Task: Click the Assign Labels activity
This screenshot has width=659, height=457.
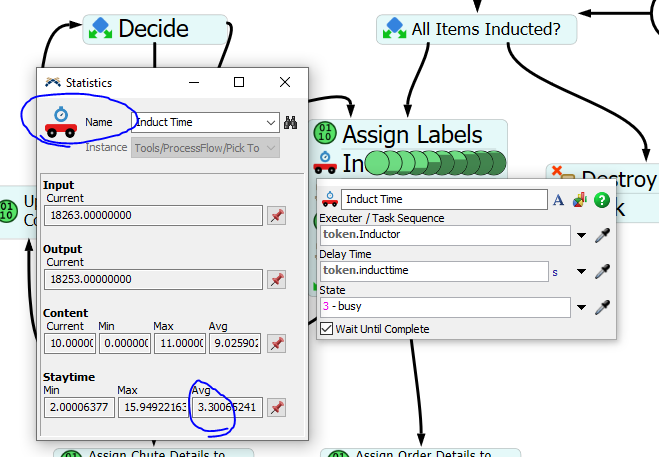Action: pos(410,134)
